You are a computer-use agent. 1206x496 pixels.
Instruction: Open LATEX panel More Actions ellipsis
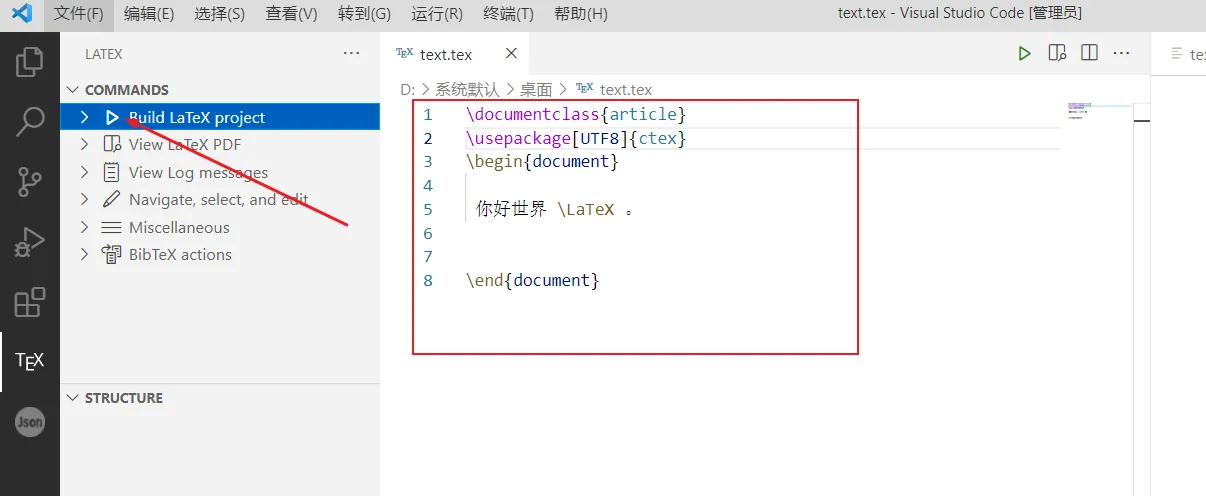(x=351, y=53)
